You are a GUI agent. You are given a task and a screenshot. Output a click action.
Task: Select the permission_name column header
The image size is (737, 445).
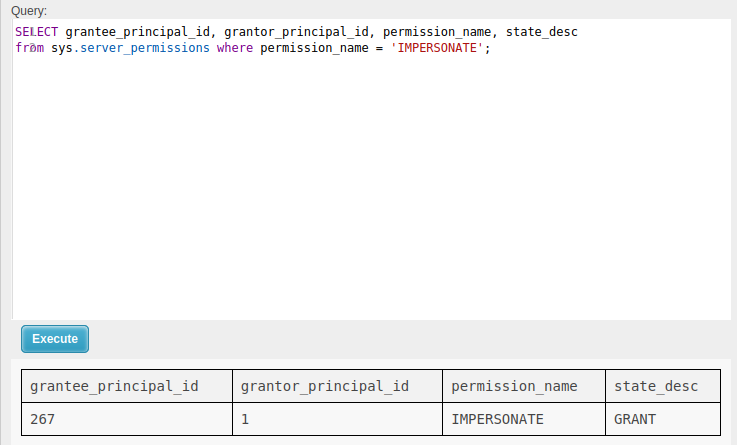pos(515,386)
